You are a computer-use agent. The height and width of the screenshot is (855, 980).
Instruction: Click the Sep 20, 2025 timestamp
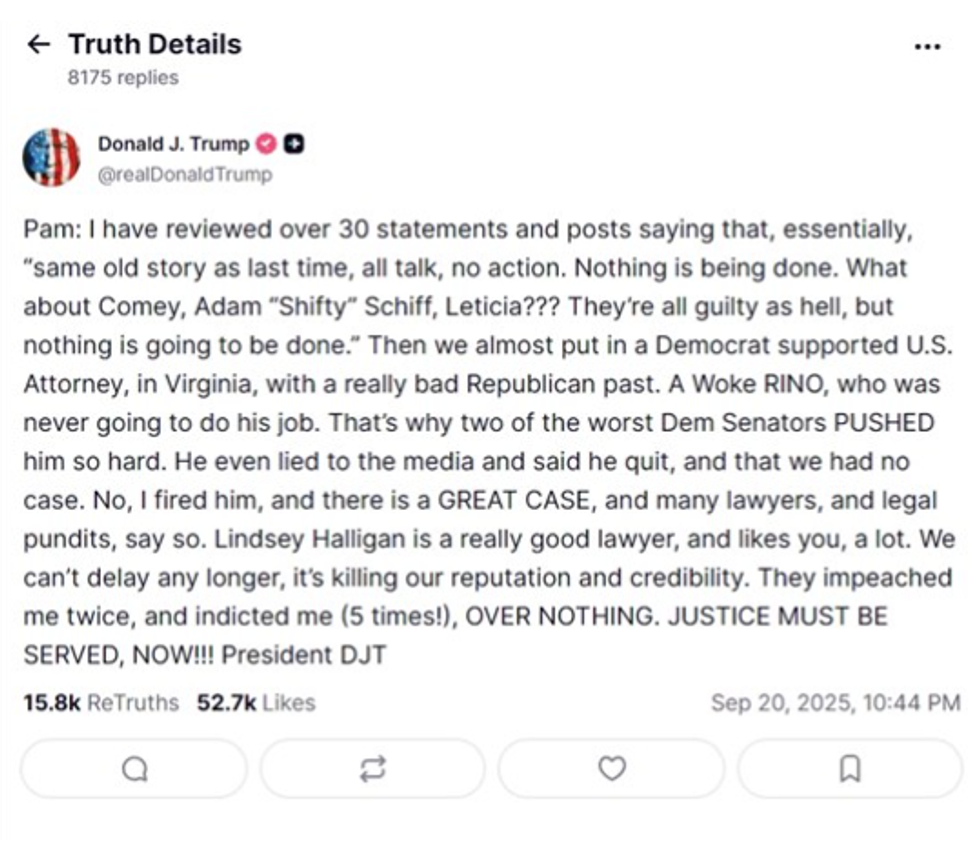835,703
